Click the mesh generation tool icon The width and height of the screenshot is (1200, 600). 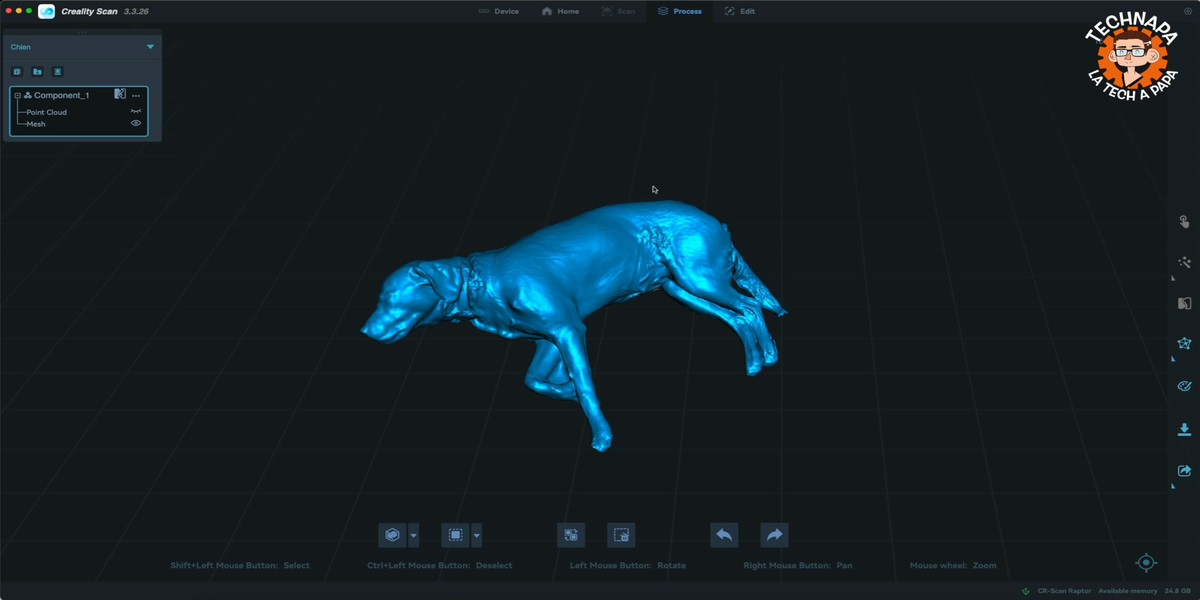pos(1184,343)
